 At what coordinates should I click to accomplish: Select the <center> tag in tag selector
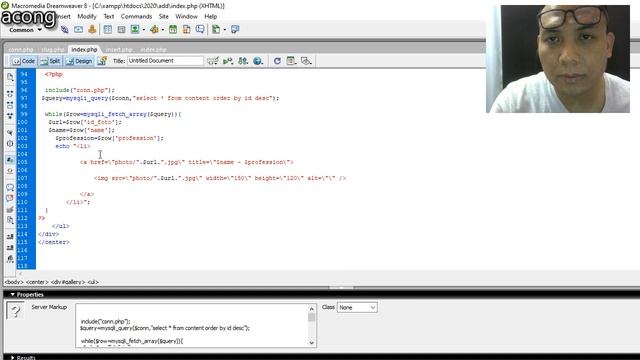[x=37, y=282]
